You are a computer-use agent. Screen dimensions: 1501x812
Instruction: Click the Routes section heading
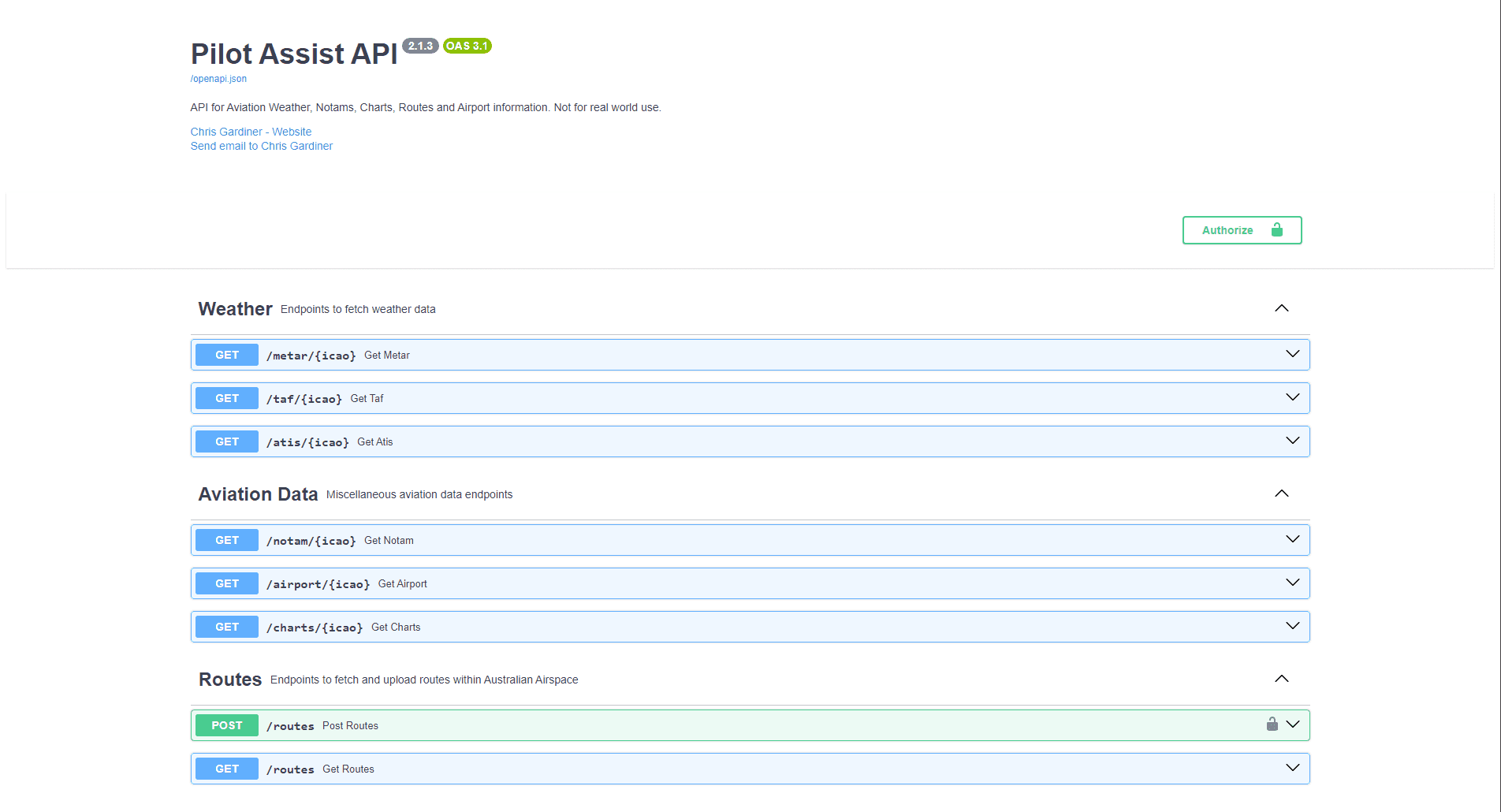tap(230, 680)
